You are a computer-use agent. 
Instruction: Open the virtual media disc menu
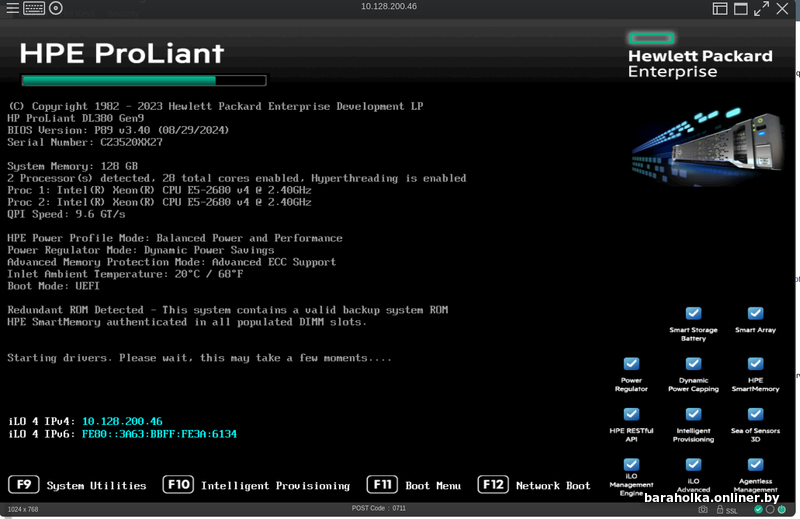56,8
